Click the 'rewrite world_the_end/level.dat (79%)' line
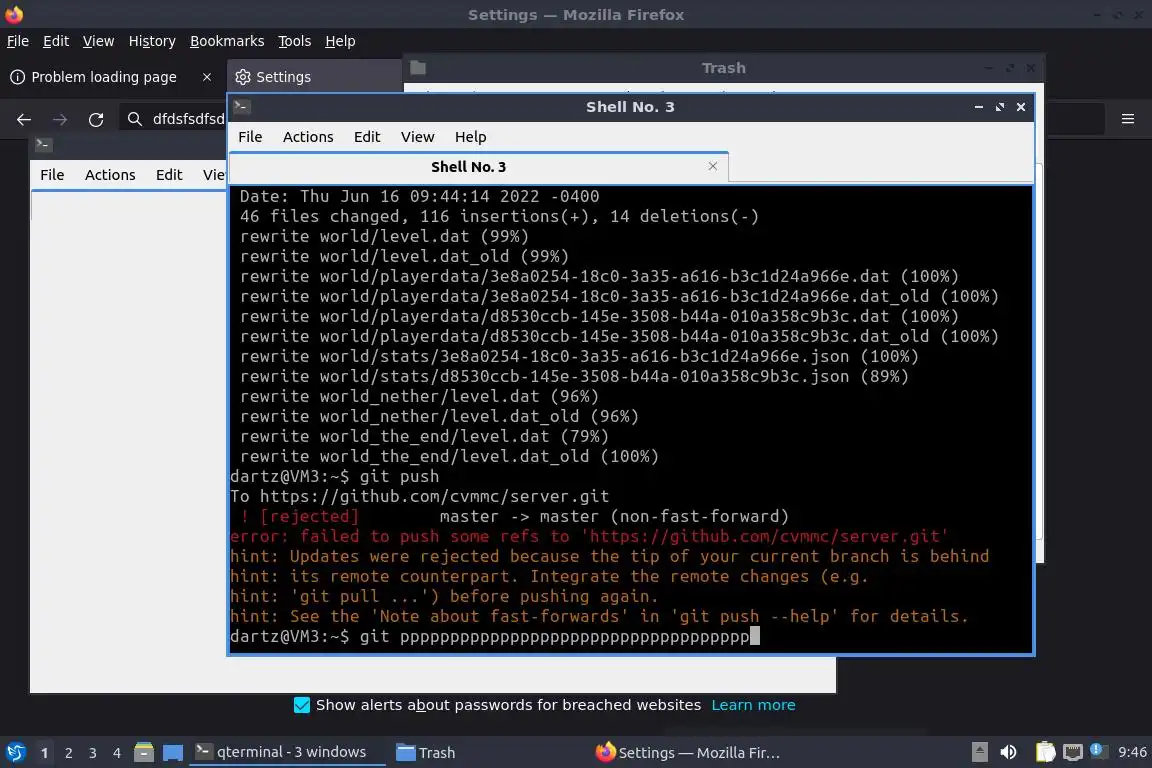Viewport: 1152px width, 768px height. coord(424,437)
